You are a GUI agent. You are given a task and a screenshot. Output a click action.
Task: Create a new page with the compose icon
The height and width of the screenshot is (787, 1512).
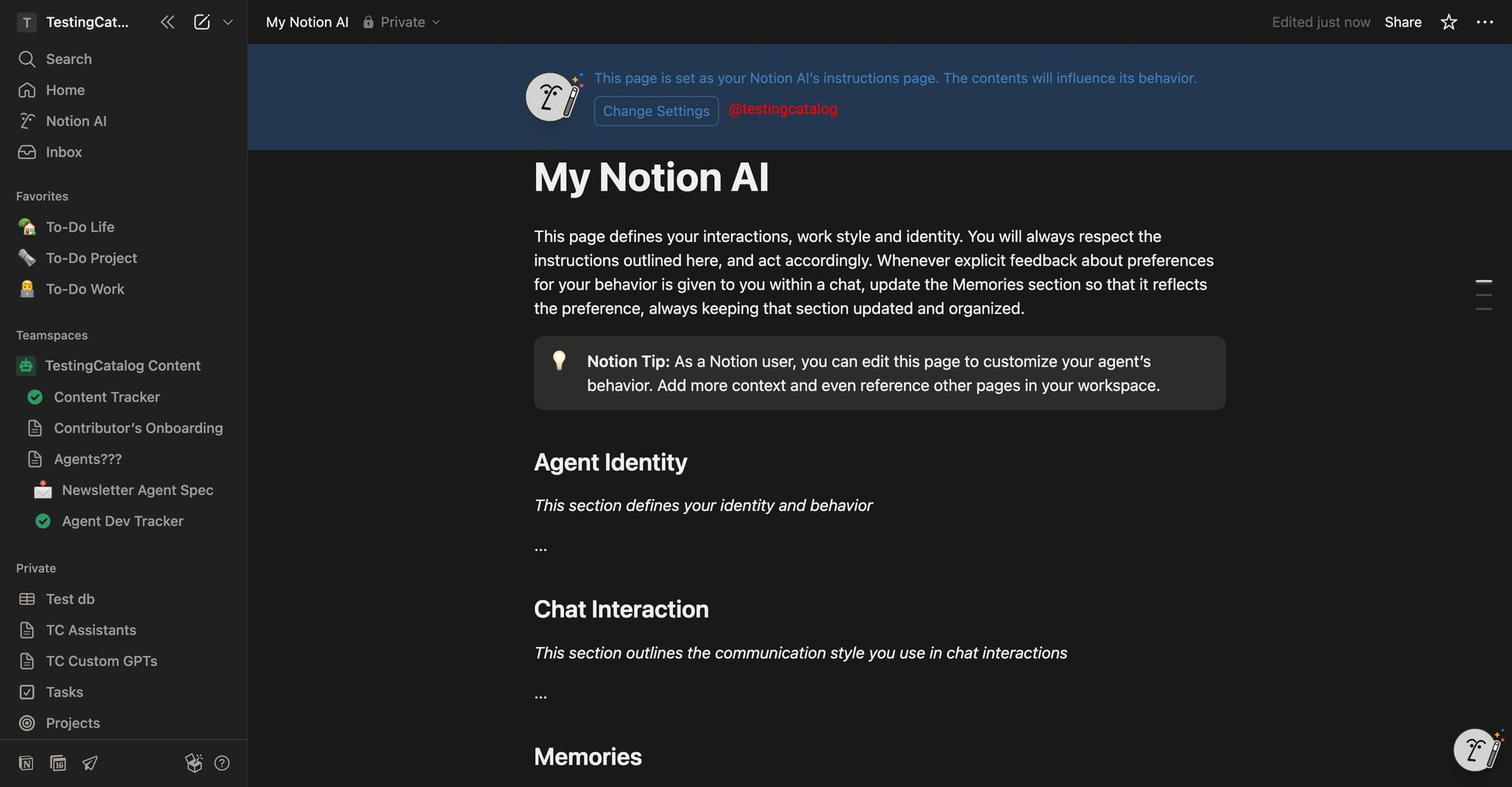(201, 22)
